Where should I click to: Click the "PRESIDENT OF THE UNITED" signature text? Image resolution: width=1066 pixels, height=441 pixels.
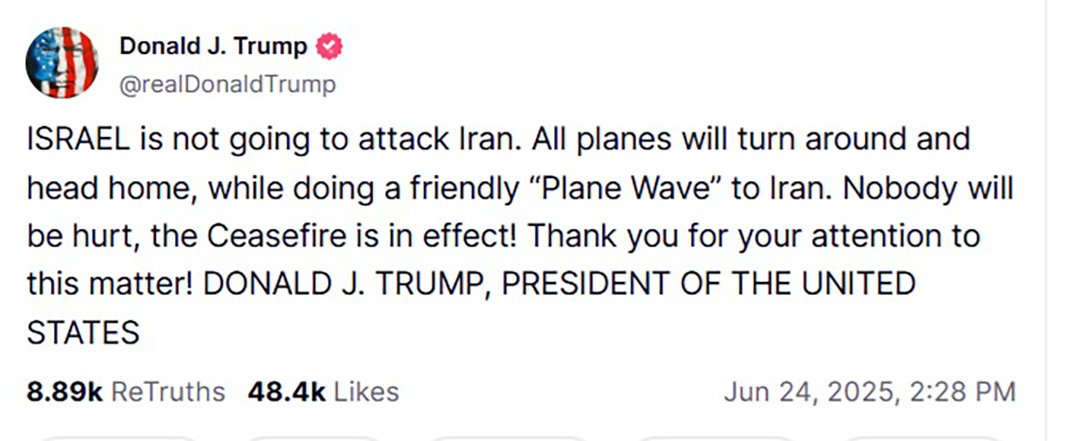708,283
